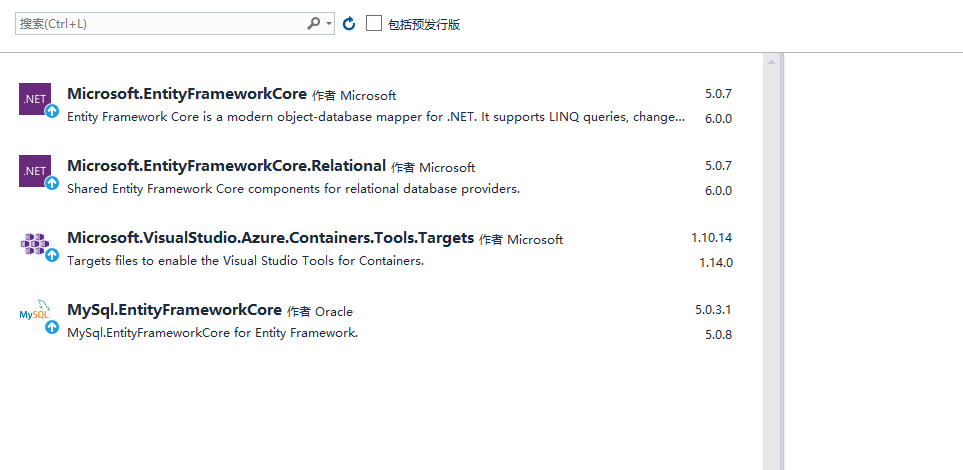Click installed version 1.10.14 of Azure Containers
The image size is (963, 470).
[711, 238]
